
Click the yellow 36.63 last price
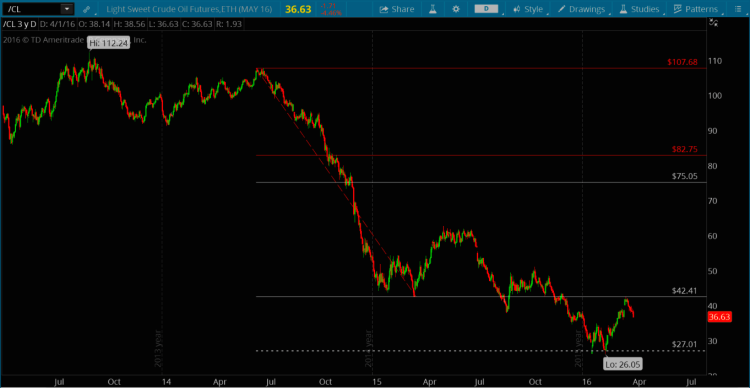click(x=297, y=9)
